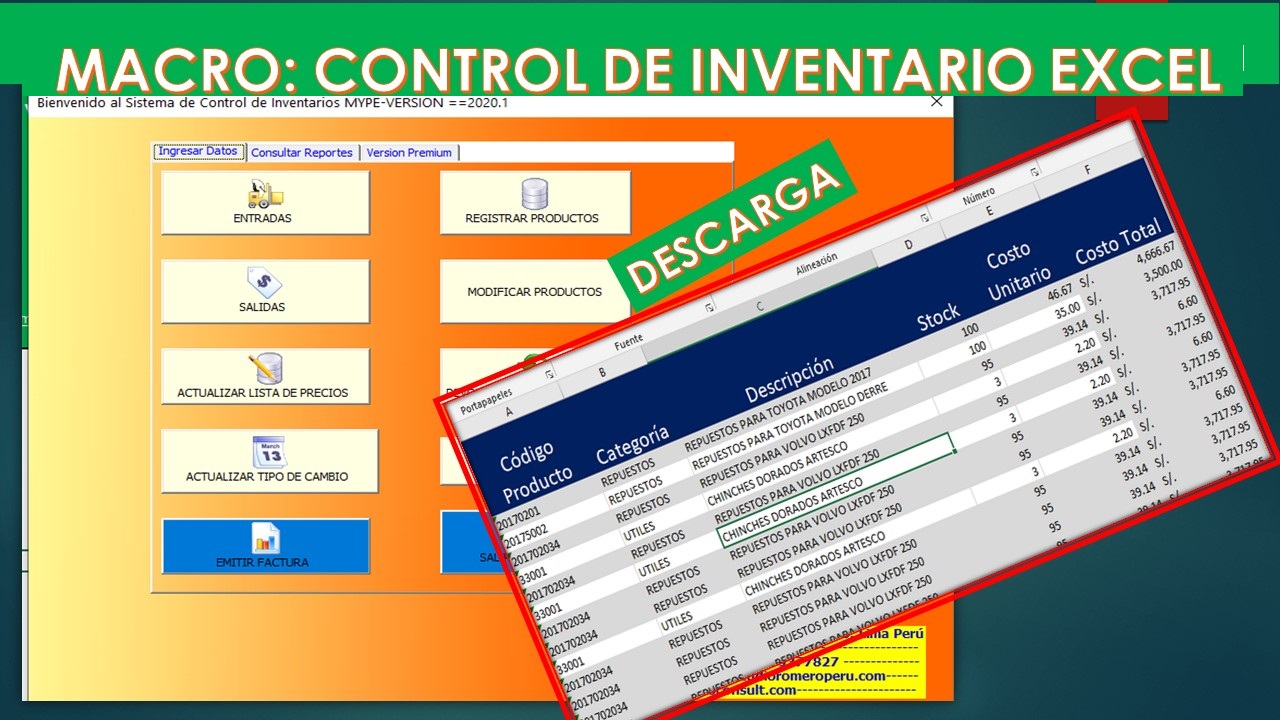This screenshot has width=1280, height=720.
Task: Click the database icon for Actualizar Lista de Precios
Action: coord(265,368)
